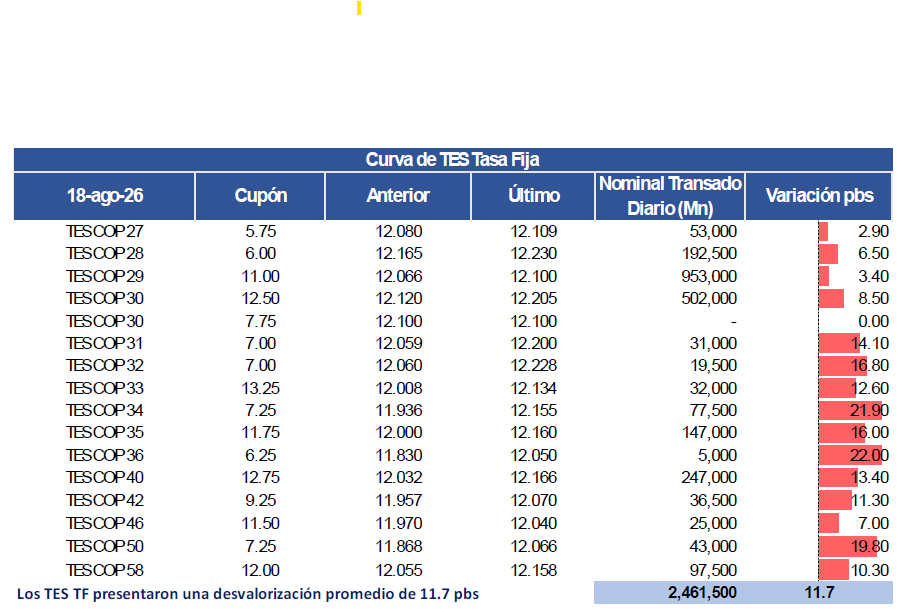
Task: Select the 18-ago-26 date header cell
Action: (x=104, y=196)
